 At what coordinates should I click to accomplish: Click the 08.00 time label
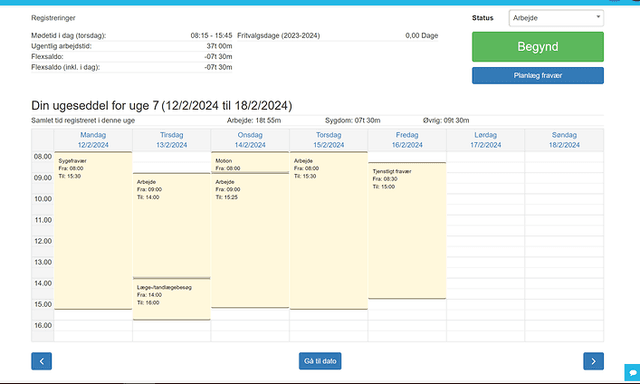click(x=43, y=157)
